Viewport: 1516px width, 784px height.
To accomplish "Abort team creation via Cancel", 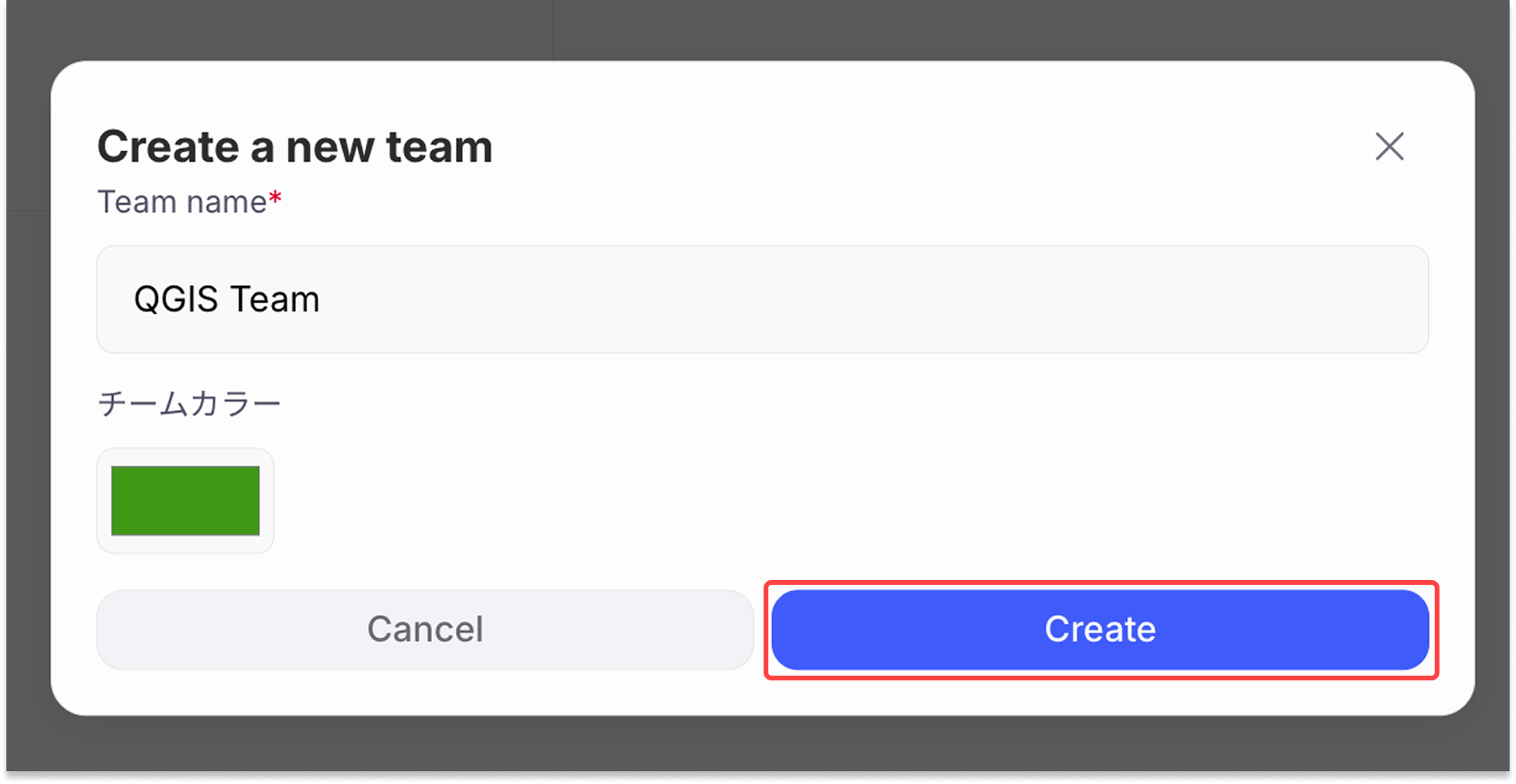I will coord(425,629).
